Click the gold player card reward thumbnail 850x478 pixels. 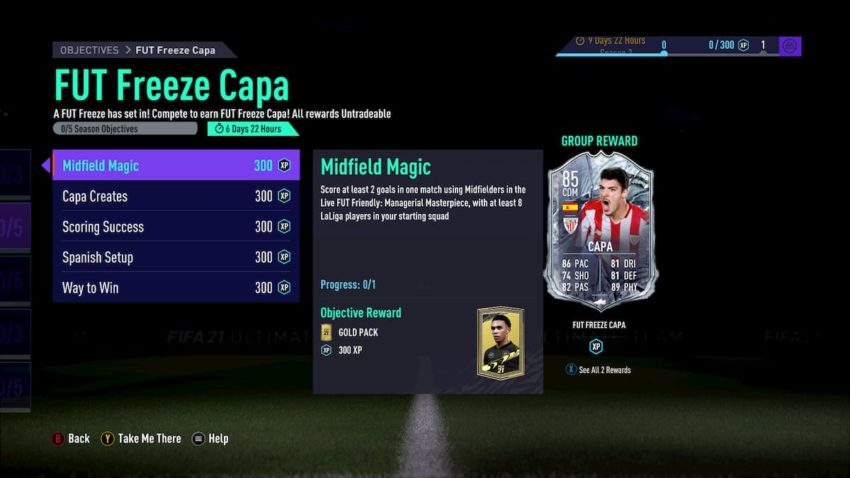[501, 343]
